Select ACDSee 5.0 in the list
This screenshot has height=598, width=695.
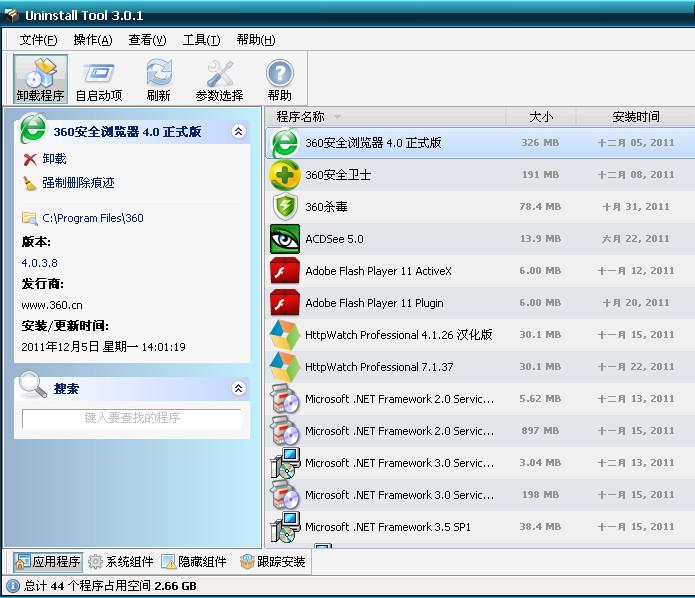click(480, 238)
